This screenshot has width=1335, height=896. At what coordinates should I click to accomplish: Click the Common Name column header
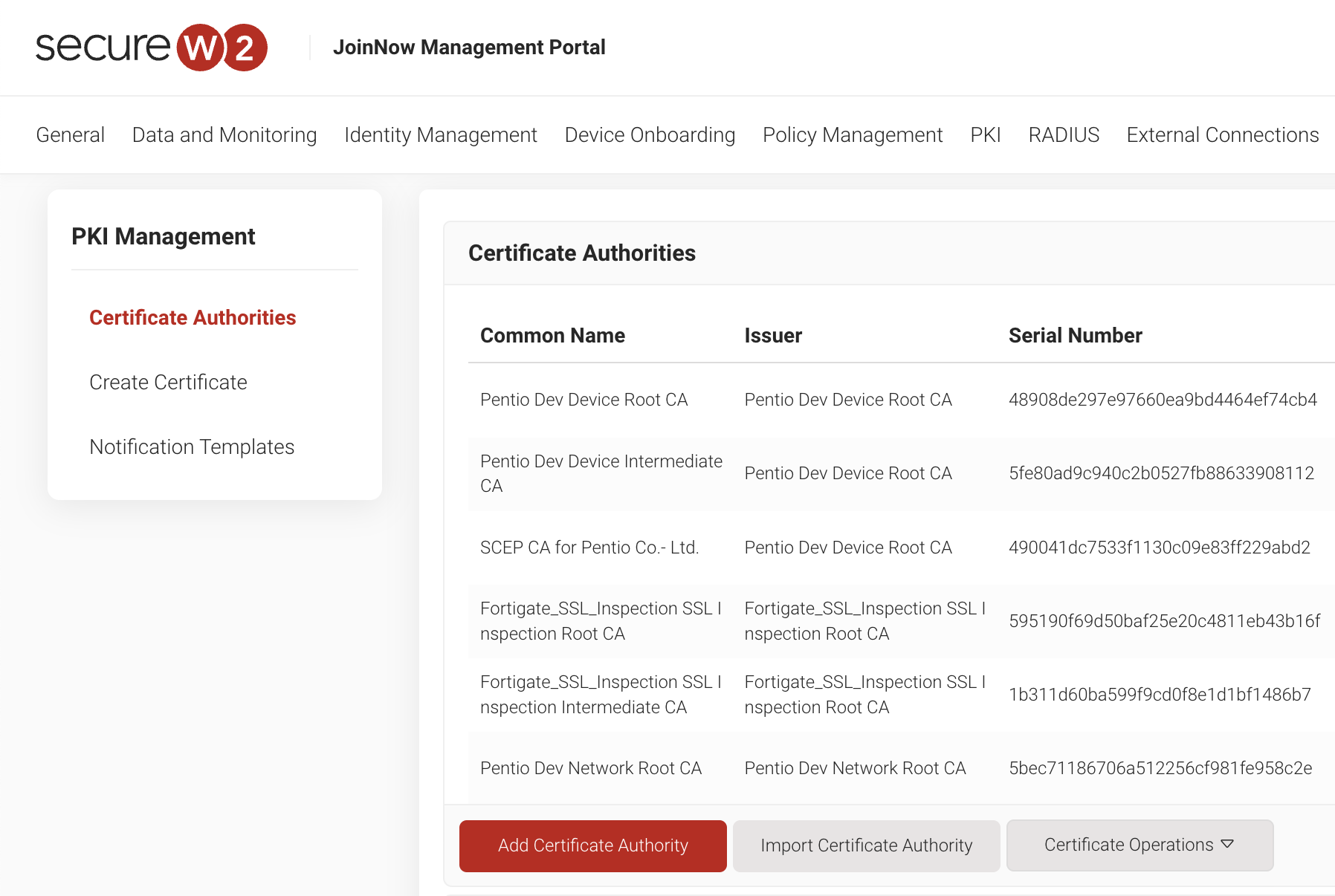[x=552, y=336]
